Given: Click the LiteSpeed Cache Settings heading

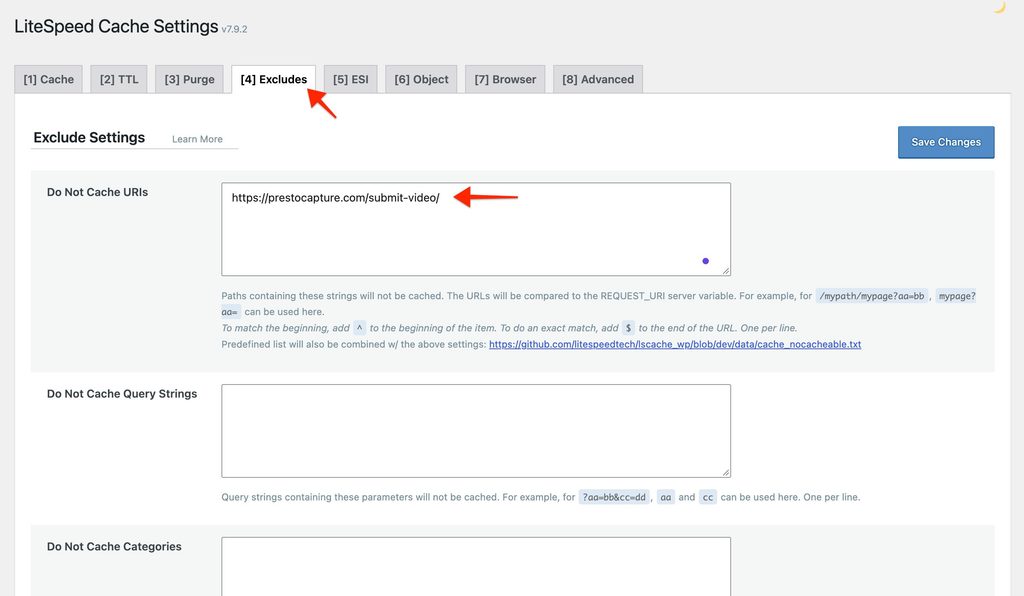Looking at the screenshot, I should [116, 26].
